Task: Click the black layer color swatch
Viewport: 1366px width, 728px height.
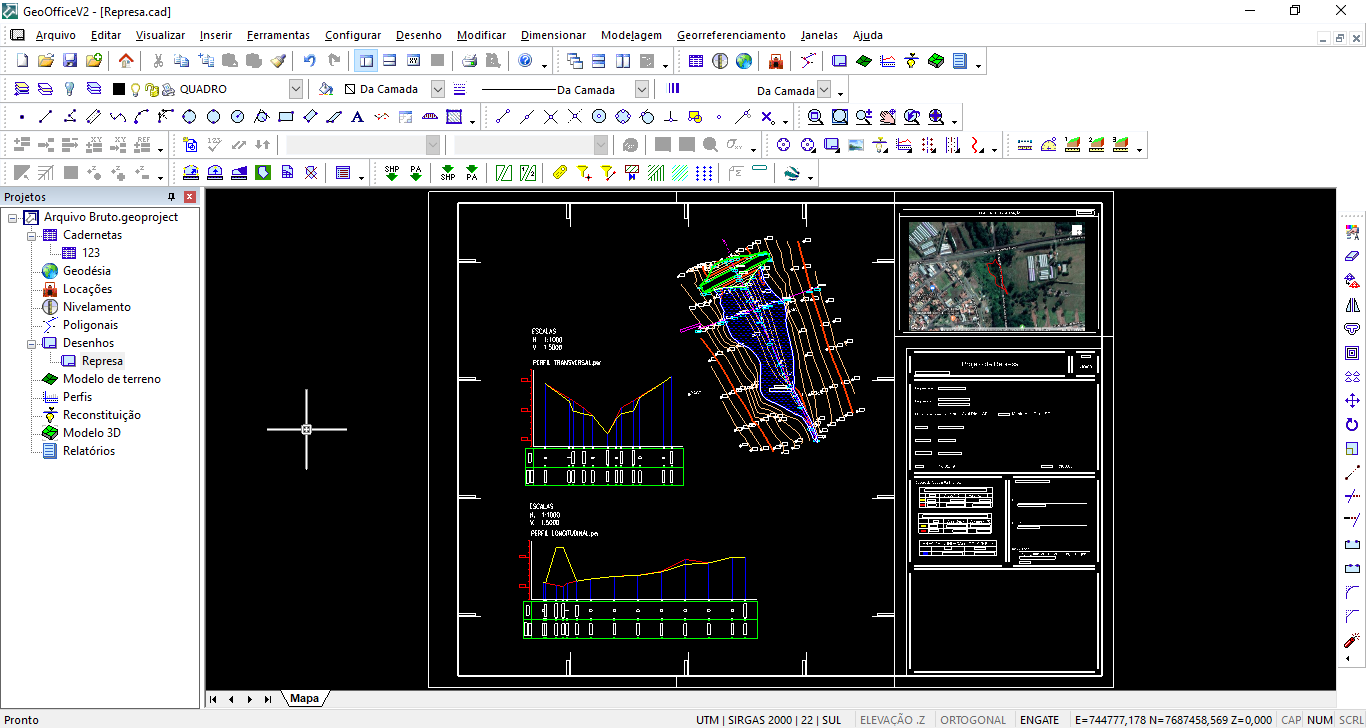Action: pyautogui.click(x=119, y=89)
